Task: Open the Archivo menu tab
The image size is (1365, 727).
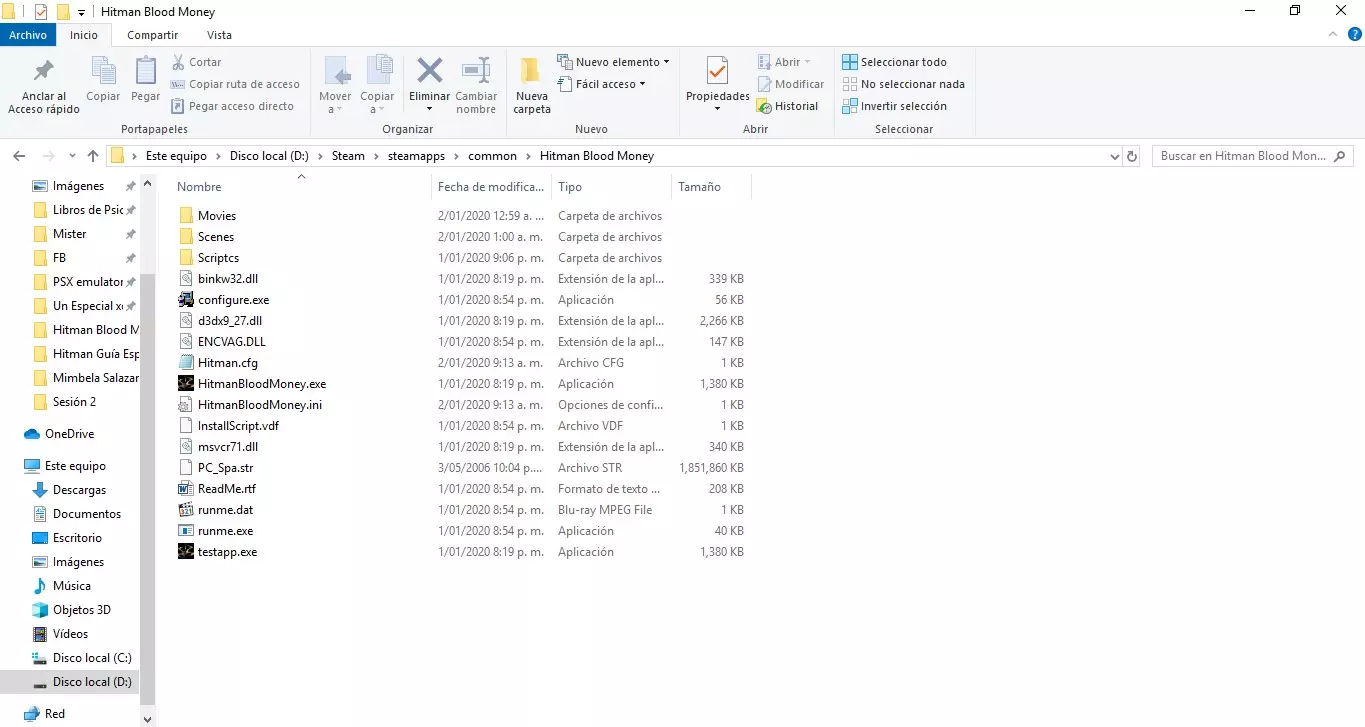Action: click(x=28, y=35)
